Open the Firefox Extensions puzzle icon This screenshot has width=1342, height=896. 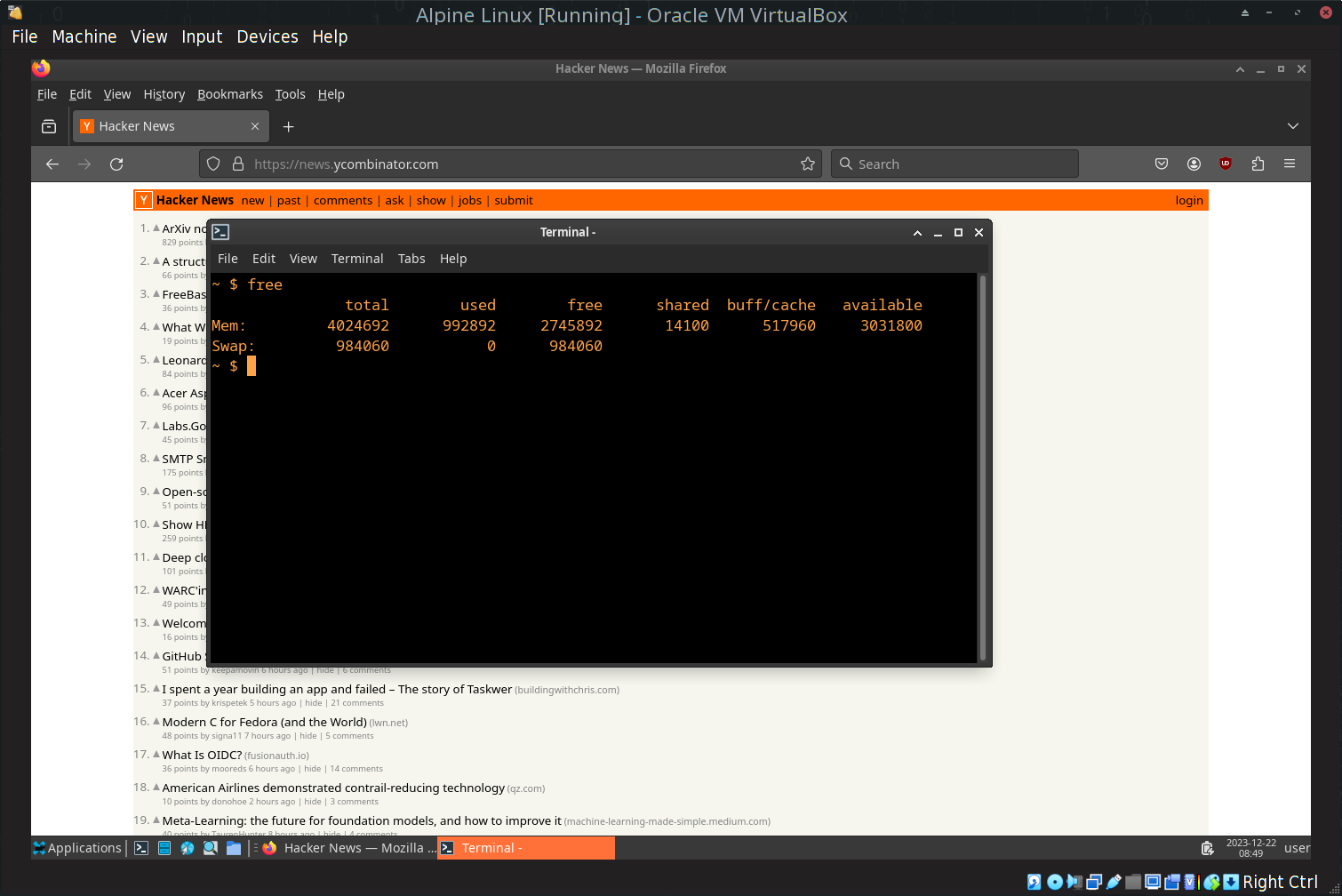click(x=1258, y=164)
